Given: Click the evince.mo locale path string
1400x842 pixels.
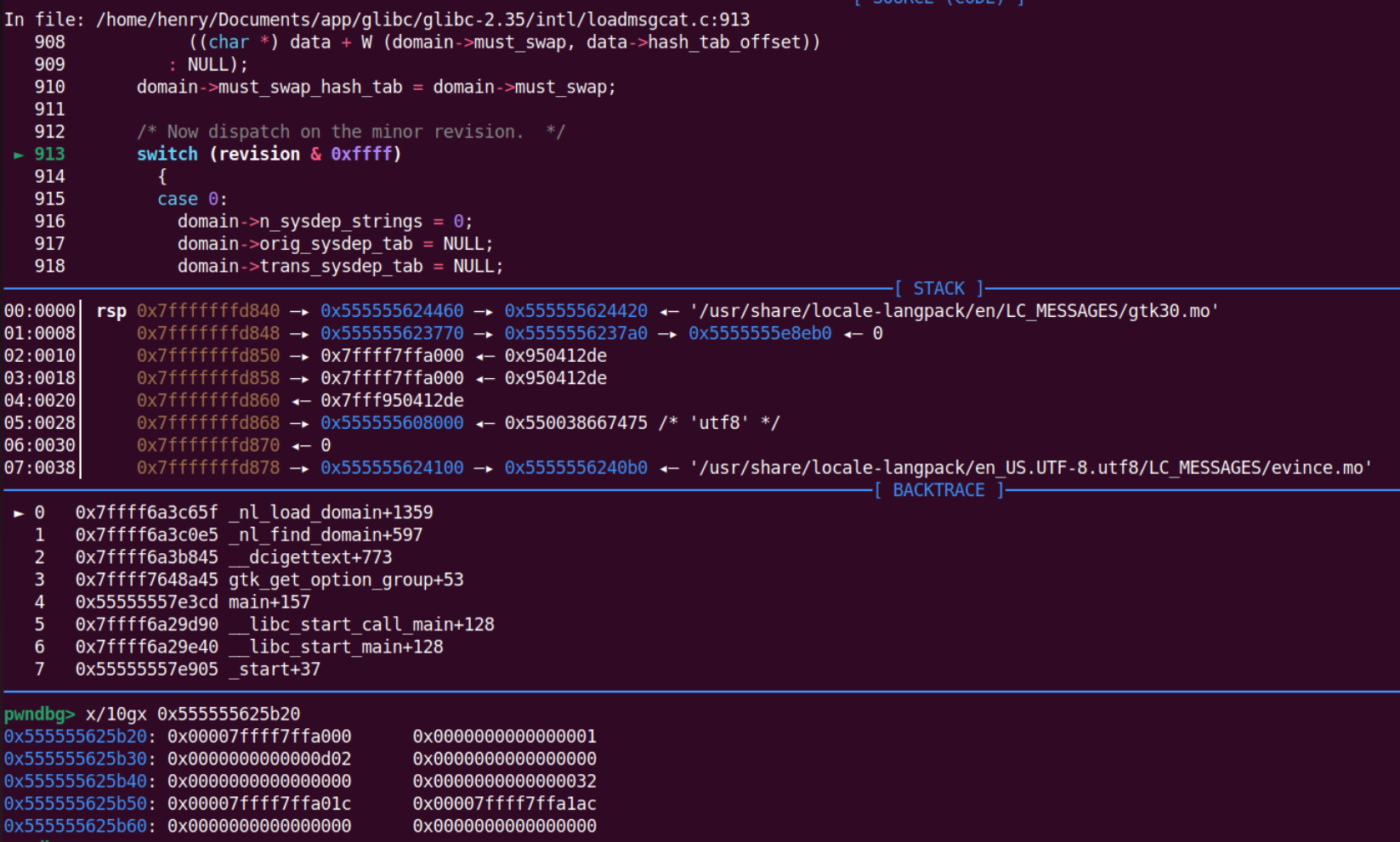Looking at the screenshot, I should pyautogui.click(x=1030, y=468).
